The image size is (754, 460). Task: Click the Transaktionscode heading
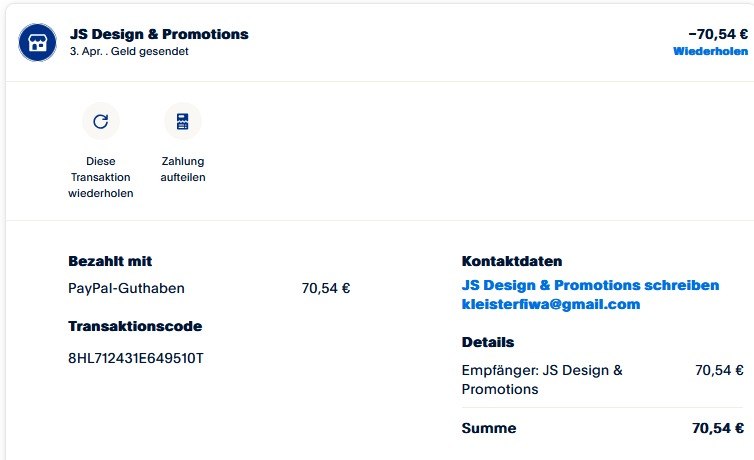pos(135,326)
